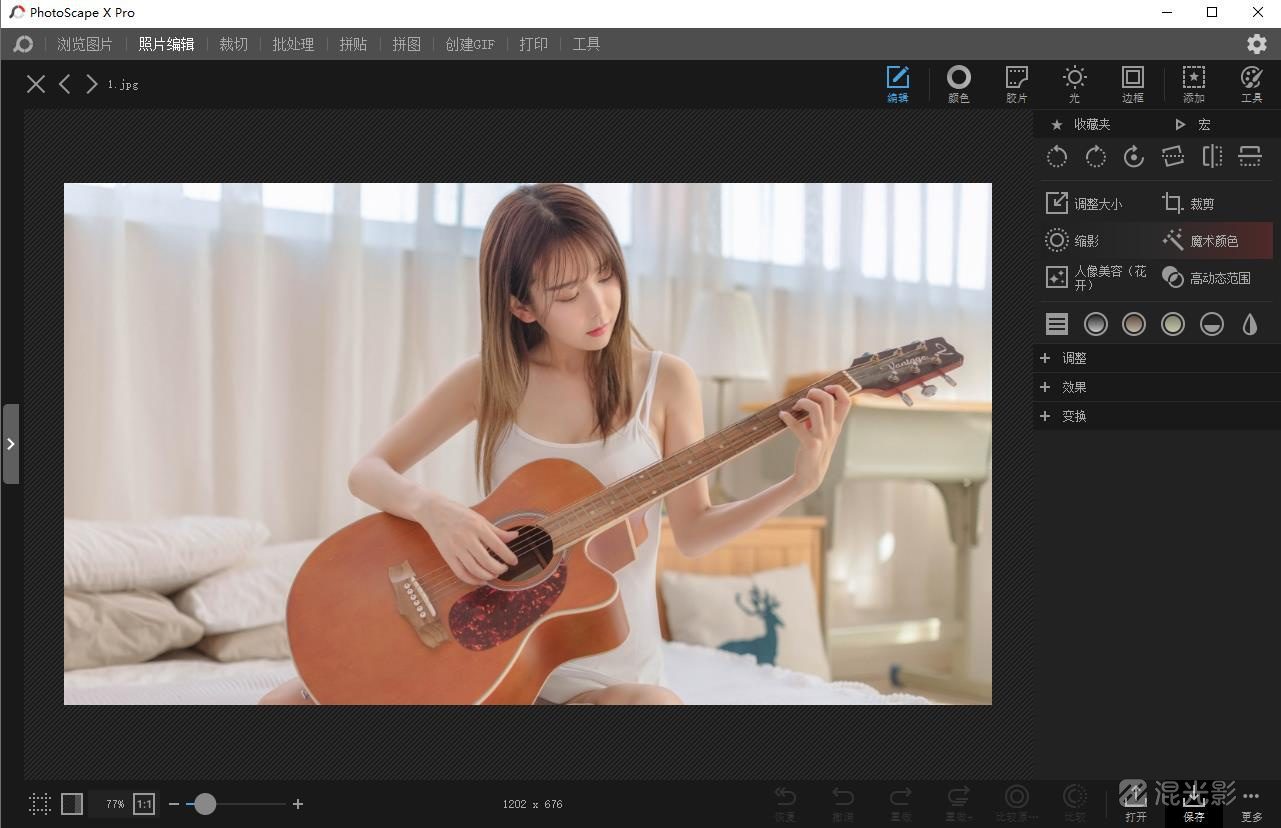Toggle the dashed selection marquee icon
The image size is (1281, 828).
[40, 803]
